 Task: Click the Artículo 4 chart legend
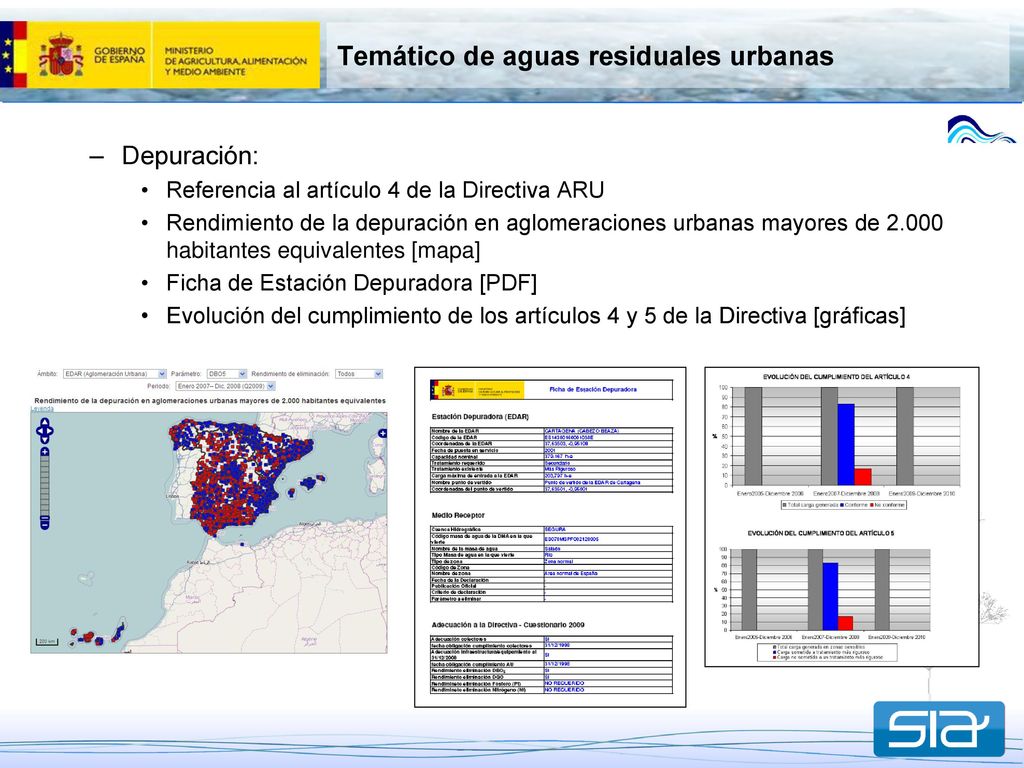click(844, 505)
